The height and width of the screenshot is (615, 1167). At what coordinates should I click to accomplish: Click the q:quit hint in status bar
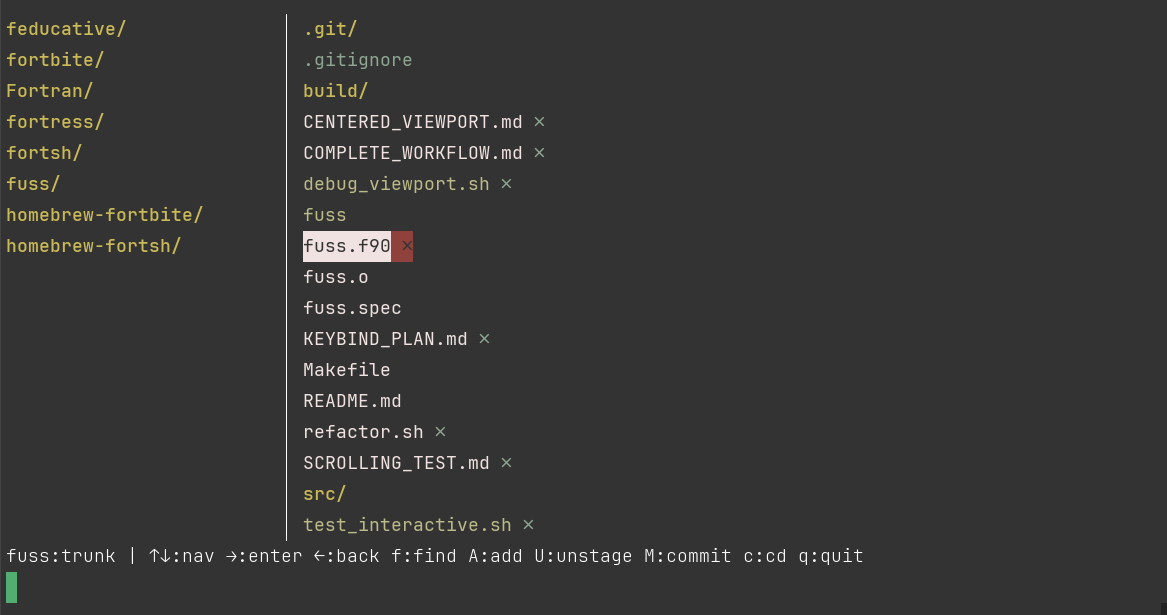(x=830, y=556)
